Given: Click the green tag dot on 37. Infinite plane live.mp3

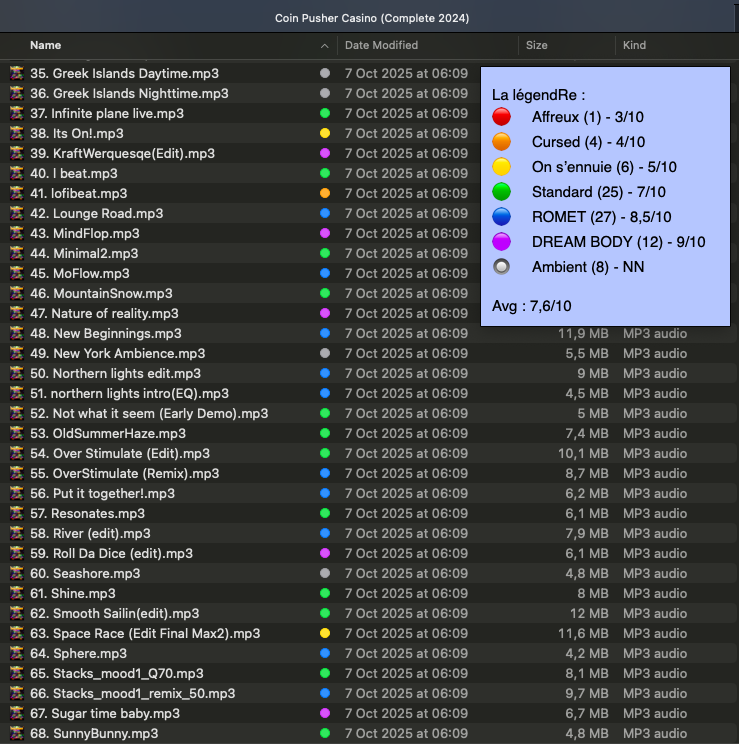Looking at the screenshot, I should pyautogui.click(x=325, y=113).
